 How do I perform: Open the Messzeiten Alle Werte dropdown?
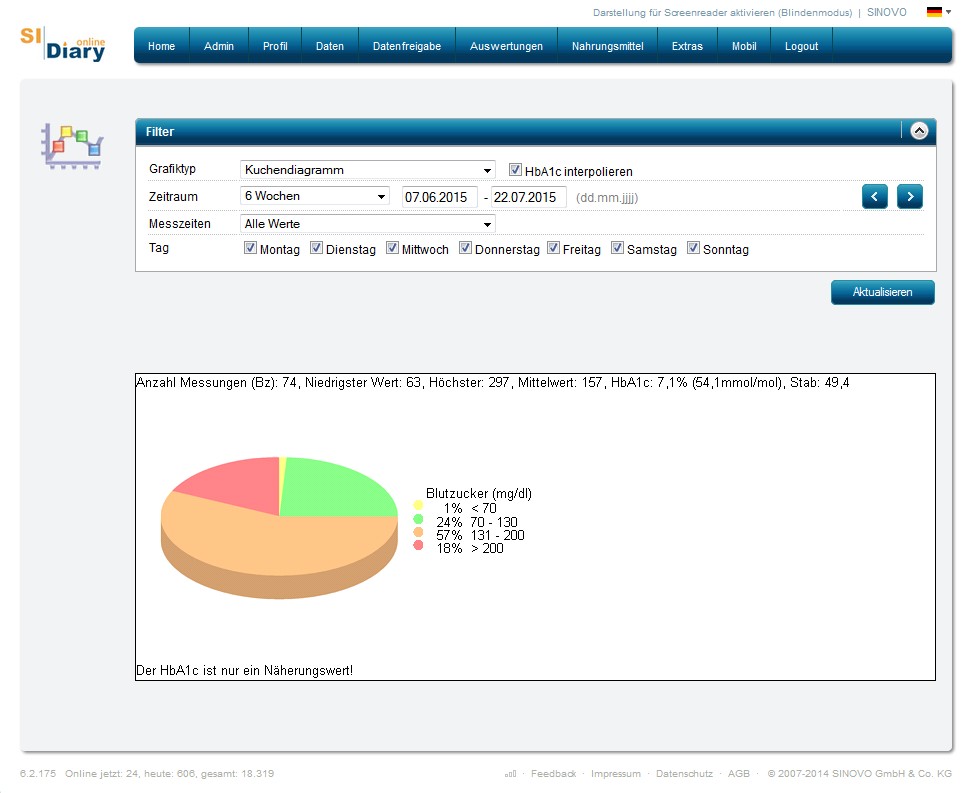367,224
